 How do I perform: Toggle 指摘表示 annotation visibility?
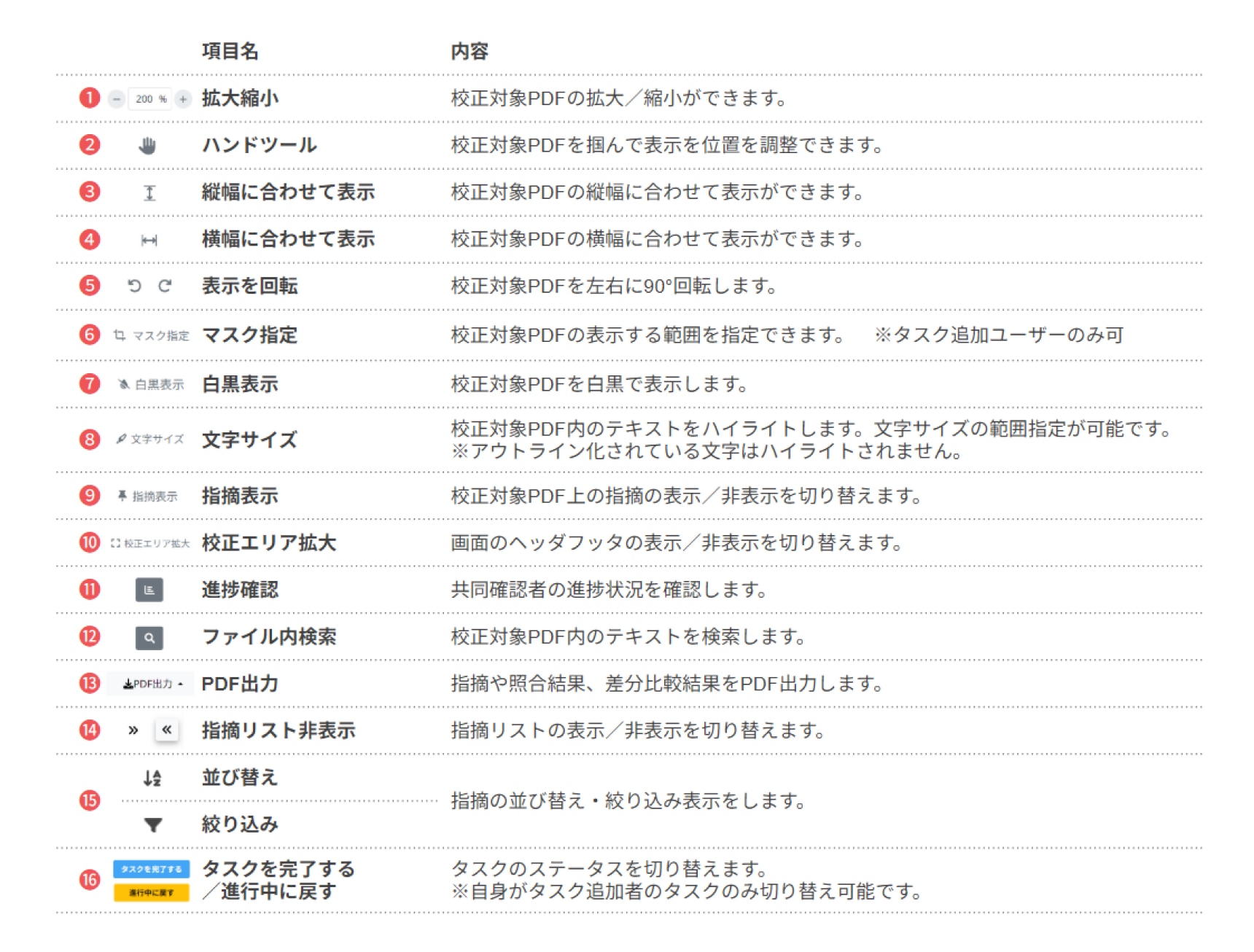coord(148,496)
